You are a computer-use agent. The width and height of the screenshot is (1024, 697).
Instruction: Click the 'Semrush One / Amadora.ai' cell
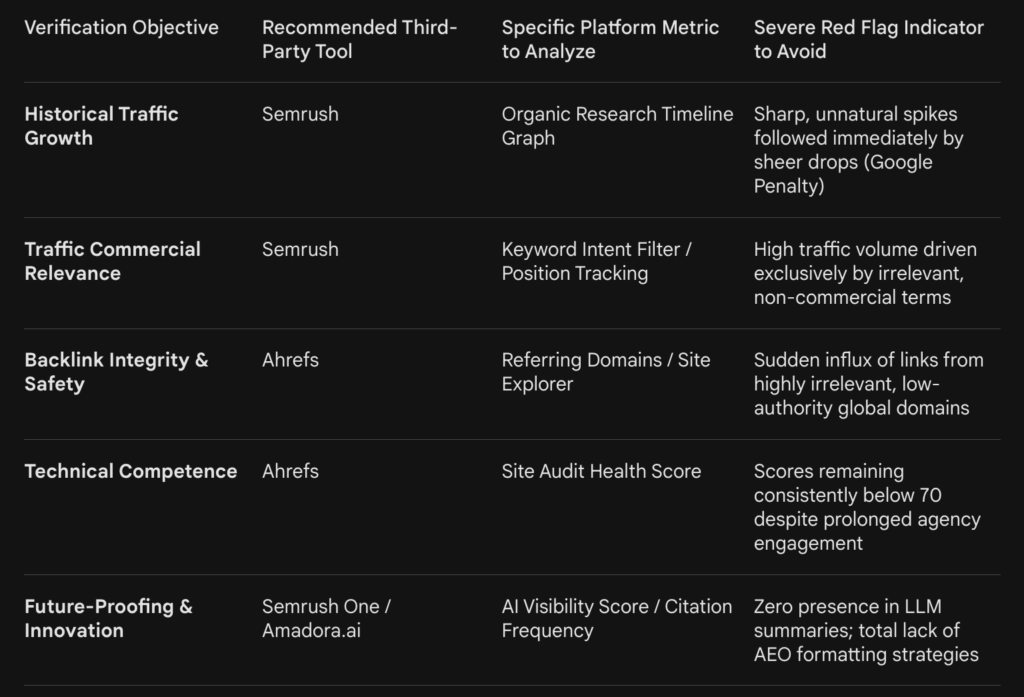coord(326,618)
